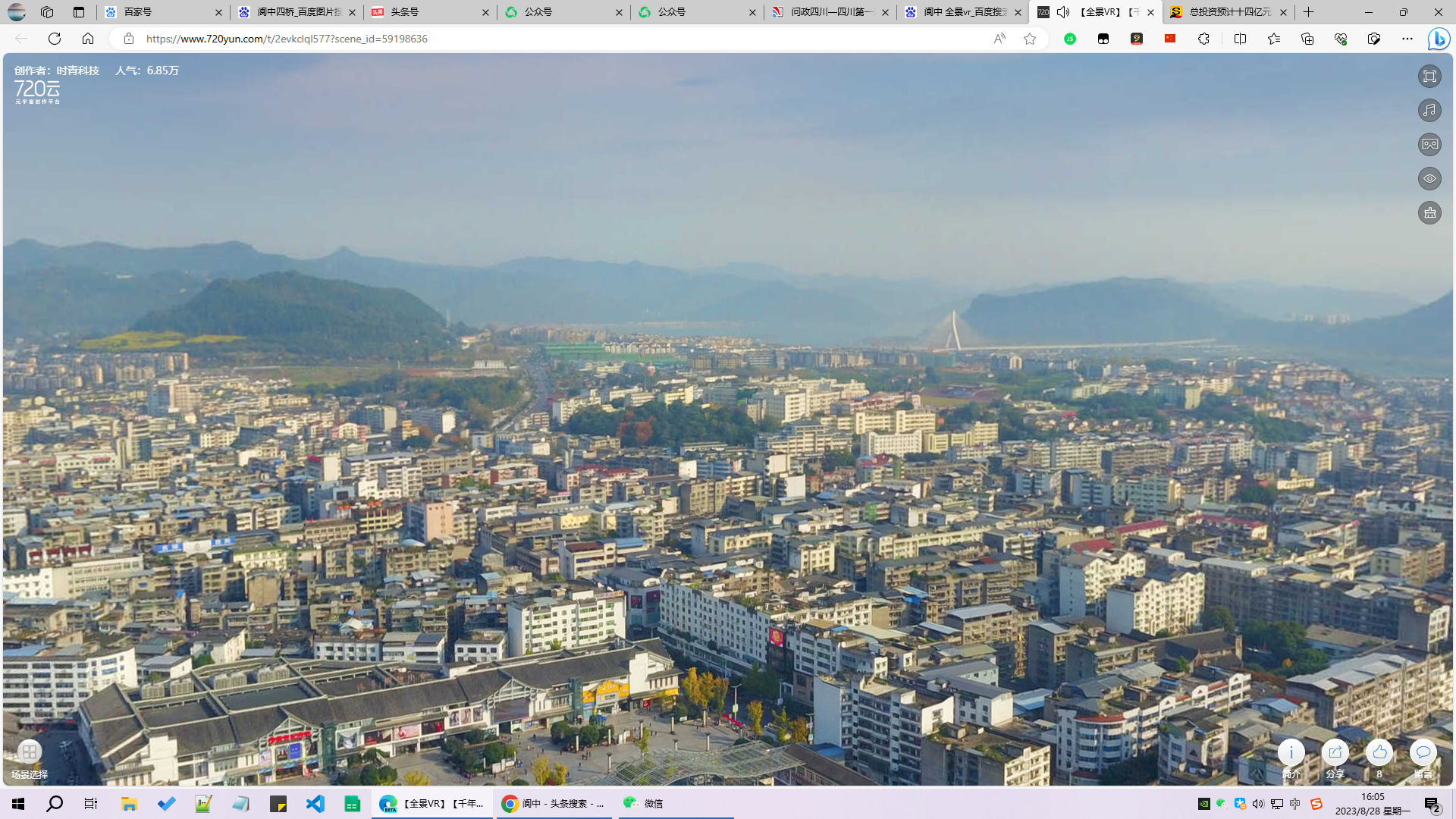Open Workspaces button
This screenshot has width=1456, height=819.
[47, 12]
